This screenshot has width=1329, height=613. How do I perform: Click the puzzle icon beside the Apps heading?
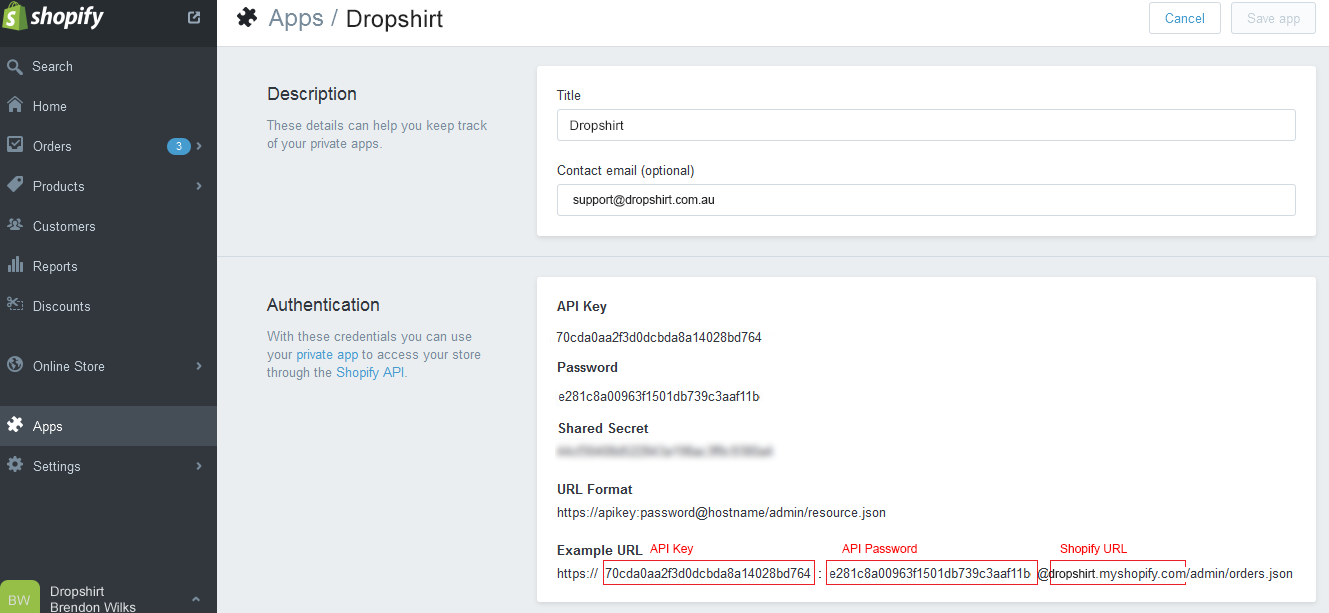click(x=247, y=18)
